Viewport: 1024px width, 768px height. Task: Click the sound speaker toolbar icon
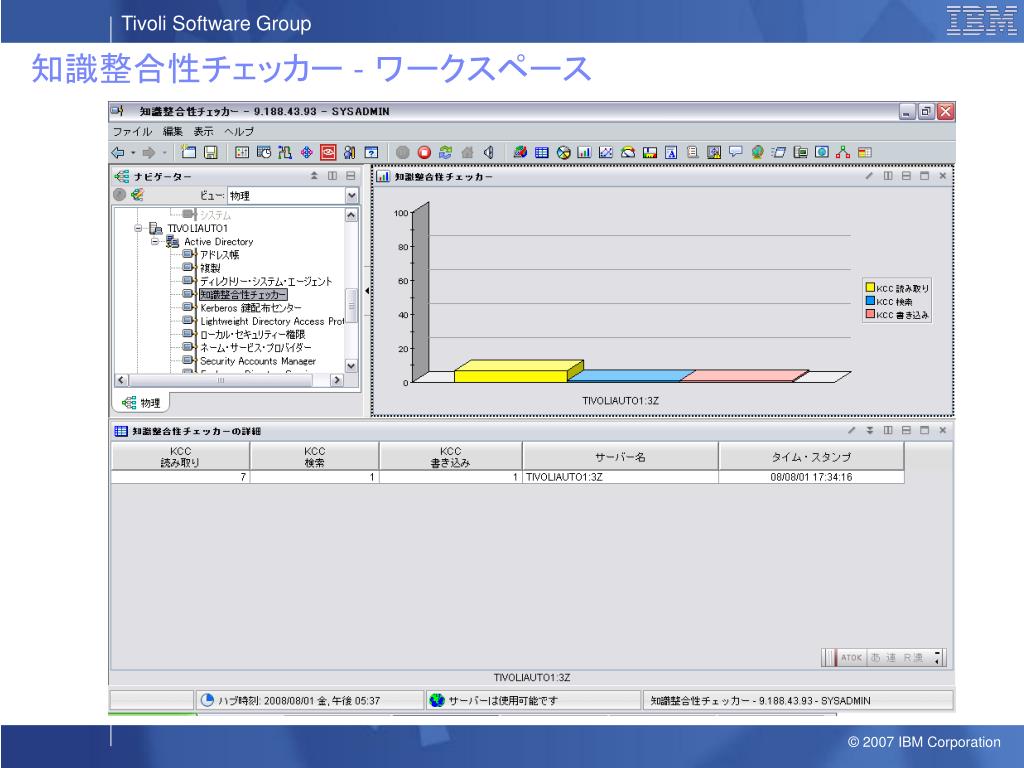coord(488,152)
